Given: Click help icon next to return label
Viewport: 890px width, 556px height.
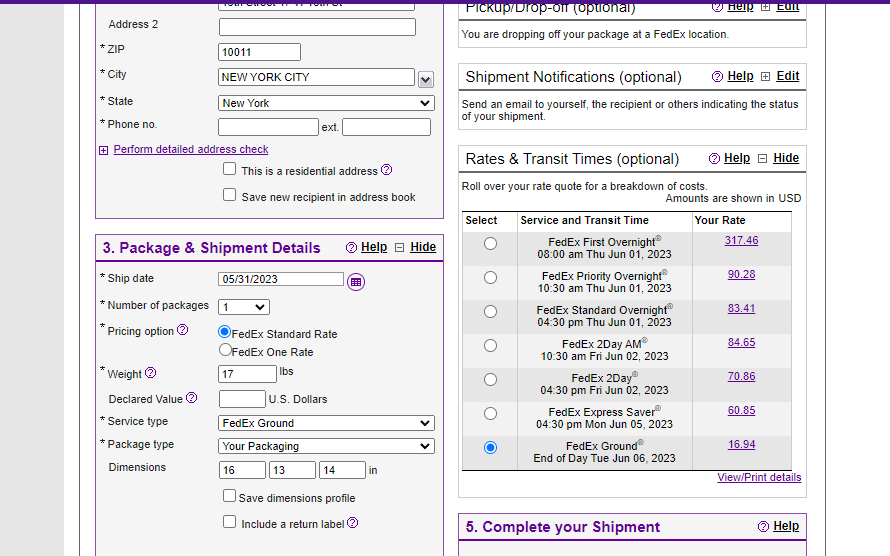Looking at the screenshot, I should tap(352, 523).
